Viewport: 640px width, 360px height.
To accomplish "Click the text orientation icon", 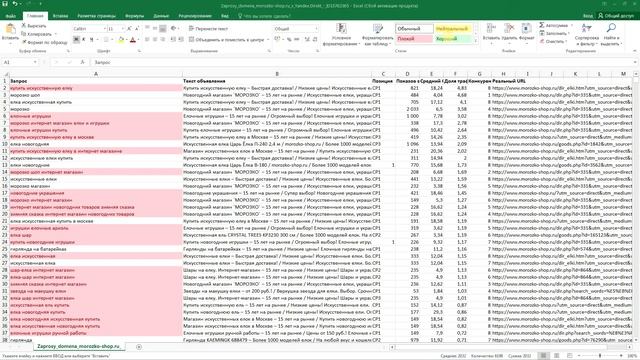I will coord(173,29).
